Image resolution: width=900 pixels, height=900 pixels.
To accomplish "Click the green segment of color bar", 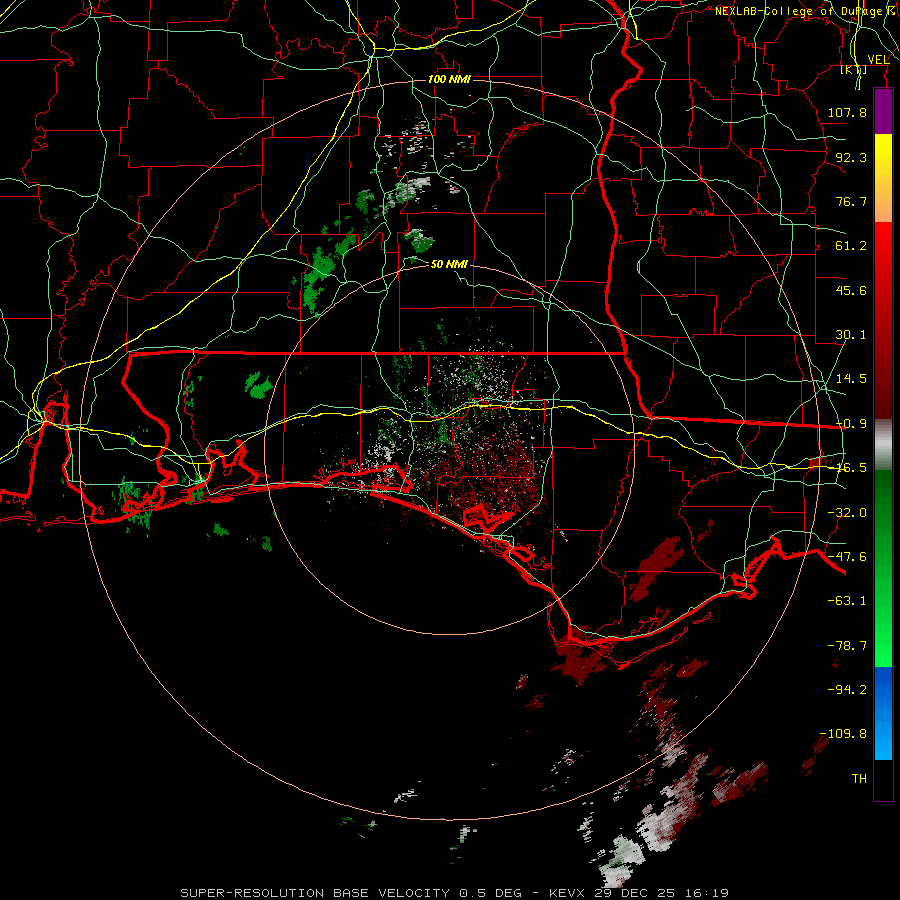I will point(883,568).
